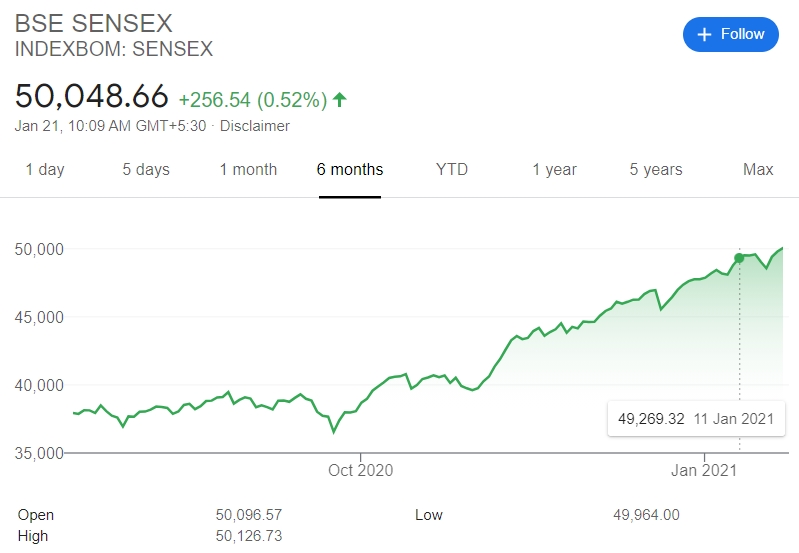Click the BSE SENSEX title

94,23
